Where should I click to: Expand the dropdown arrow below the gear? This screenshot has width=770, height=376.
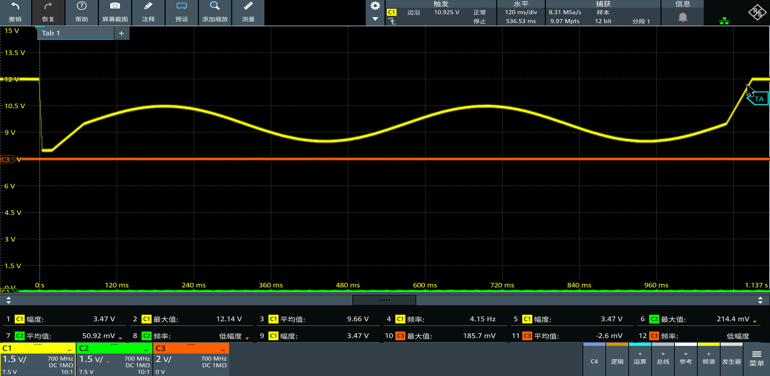(x=376, y=19)
